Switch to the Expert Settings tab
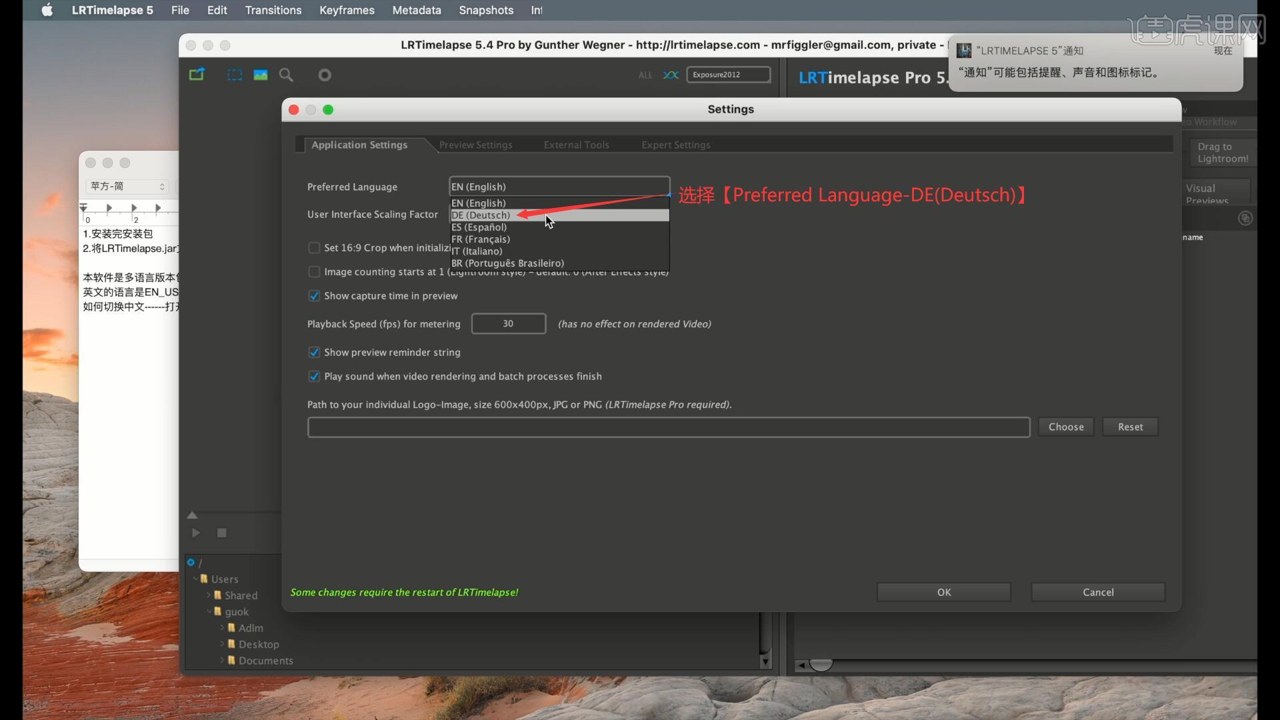 (676, 145)
